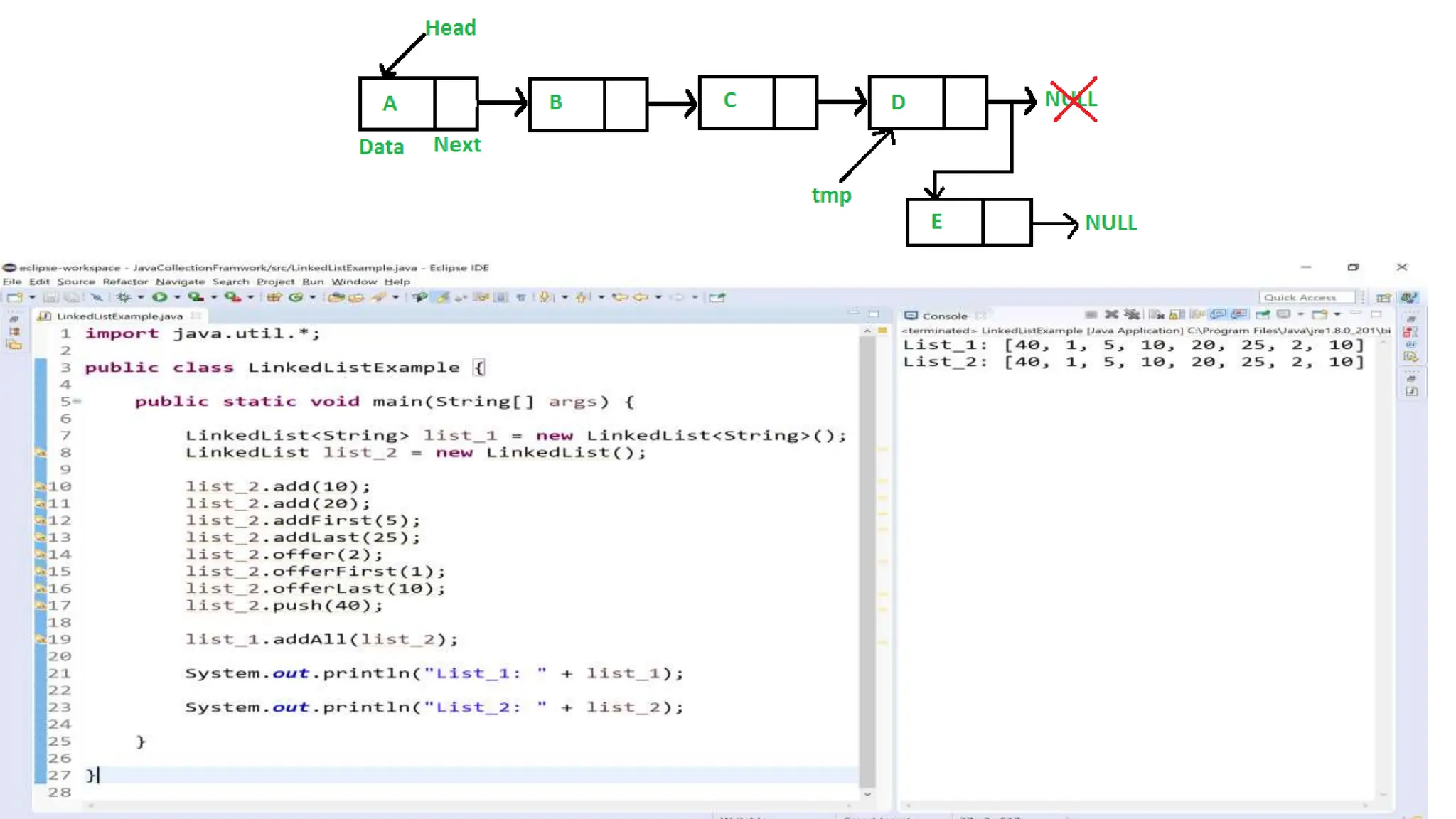1456x819 pixels.
Task: Click the Debug bug icon
Action: click(x=124, y=297)
